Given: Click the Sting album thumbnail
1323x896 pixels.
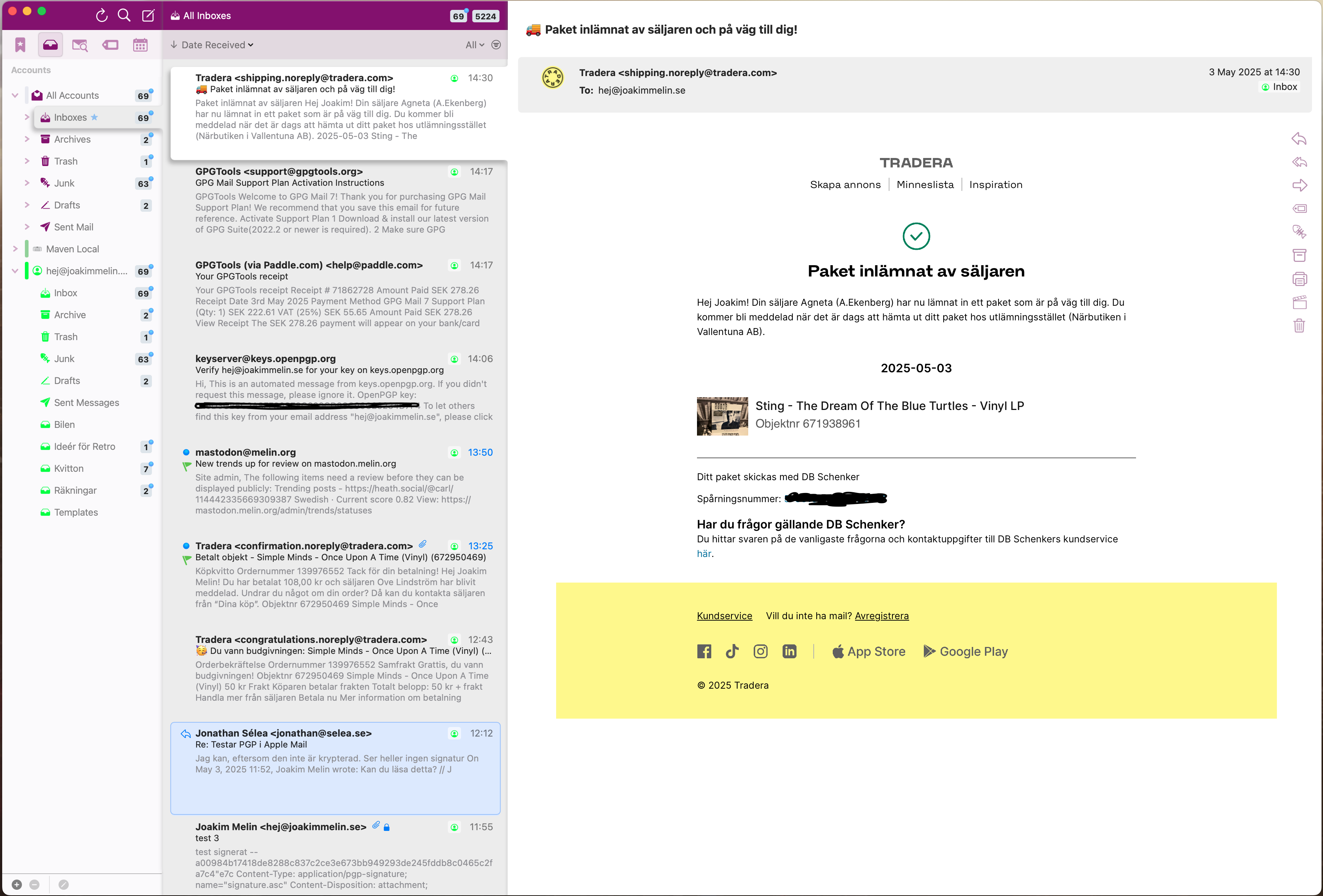Looking at the screenshot, I should pos(722,417).
